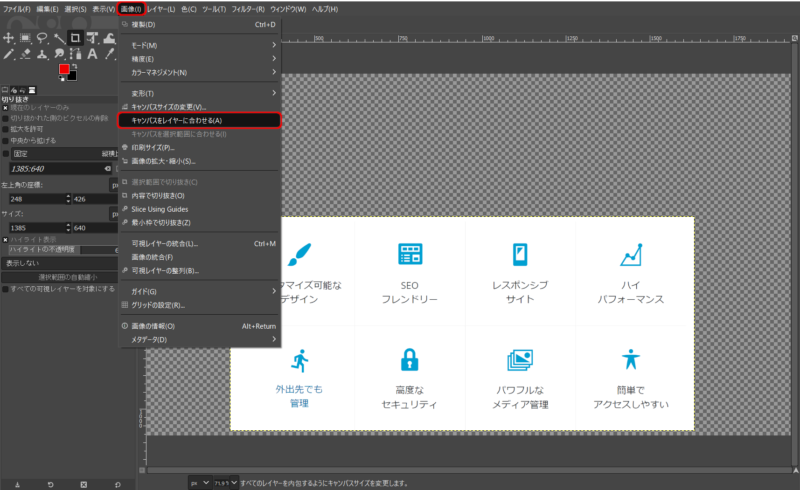Expand the 変形(T) submenu

[199, 93]
